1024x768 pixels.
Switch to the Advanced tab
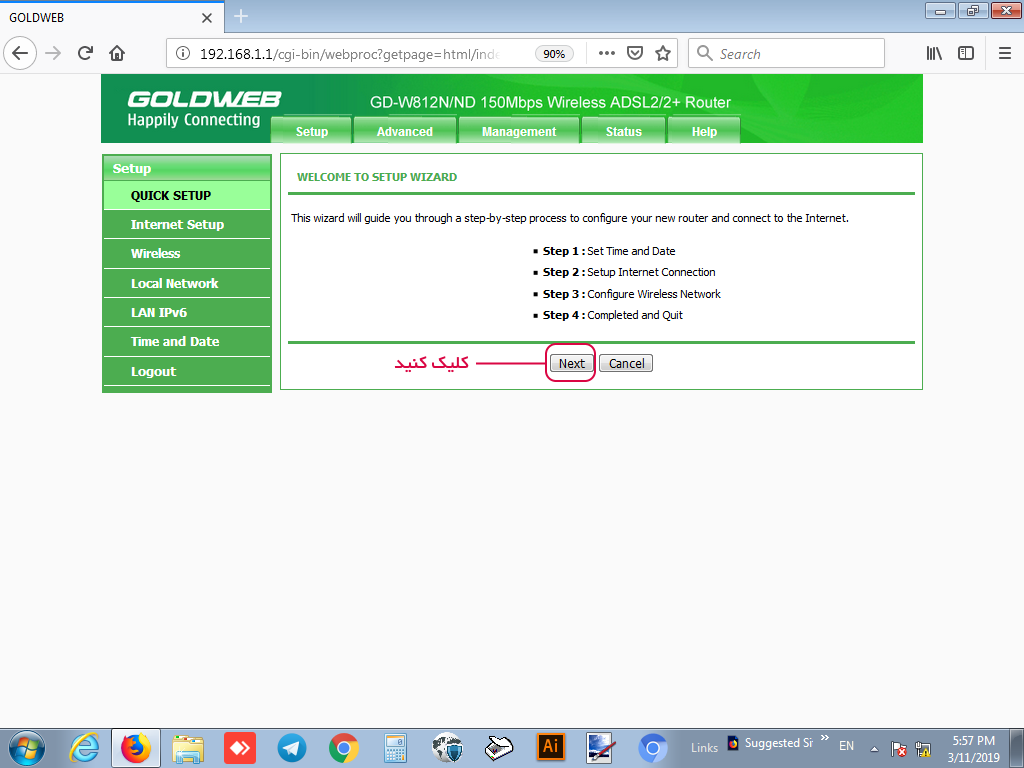[404, 131]
